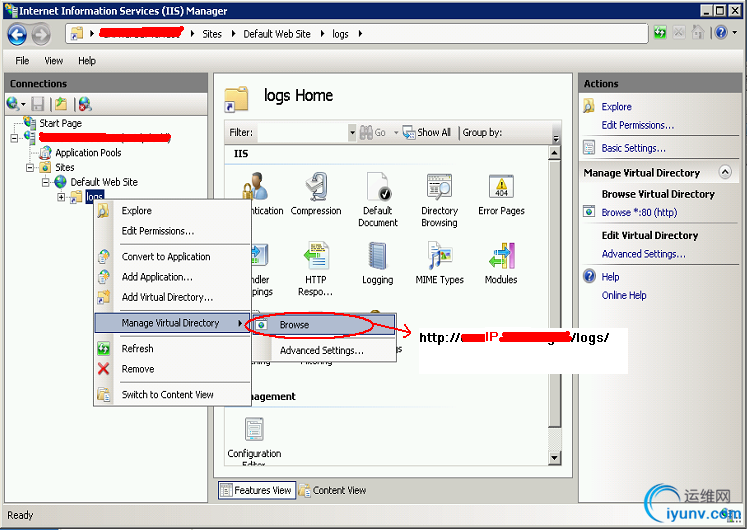
Task: Select Start Page in the tree
Action: [60, 123]
